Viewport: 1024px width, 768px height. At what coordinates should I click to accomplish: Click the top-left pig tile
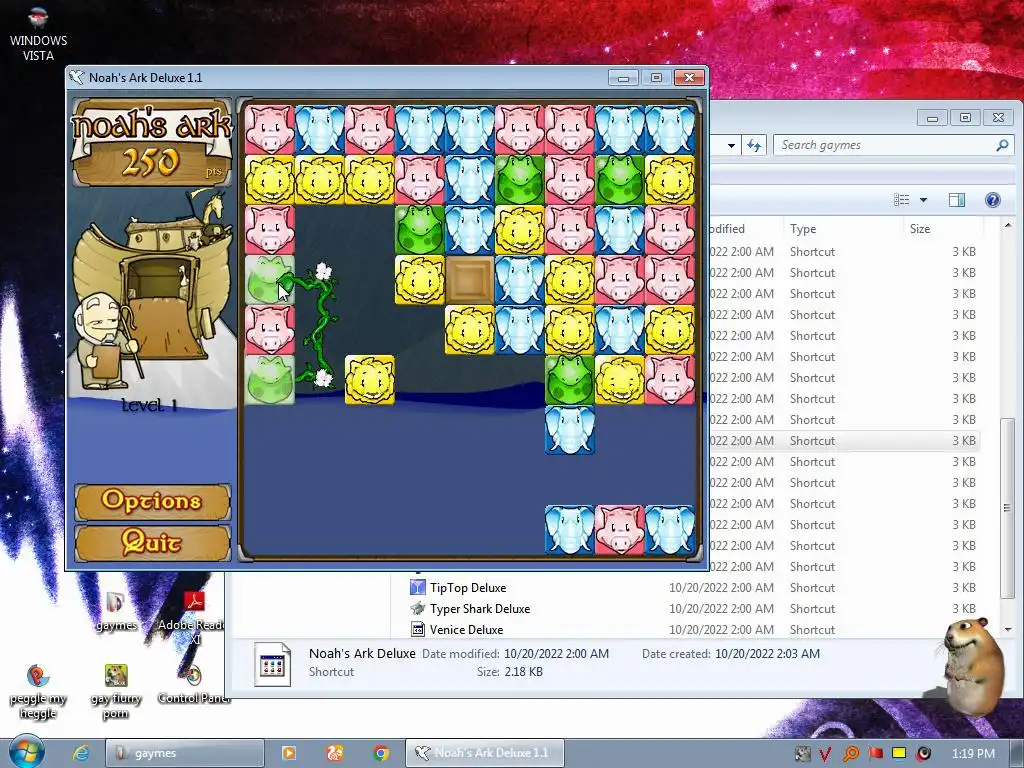(x=270, y=129)
